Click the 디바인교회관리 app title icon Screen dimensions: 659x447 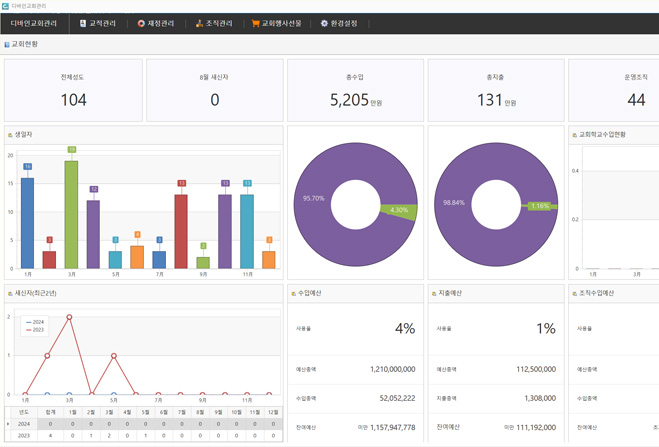click(5, 5)
